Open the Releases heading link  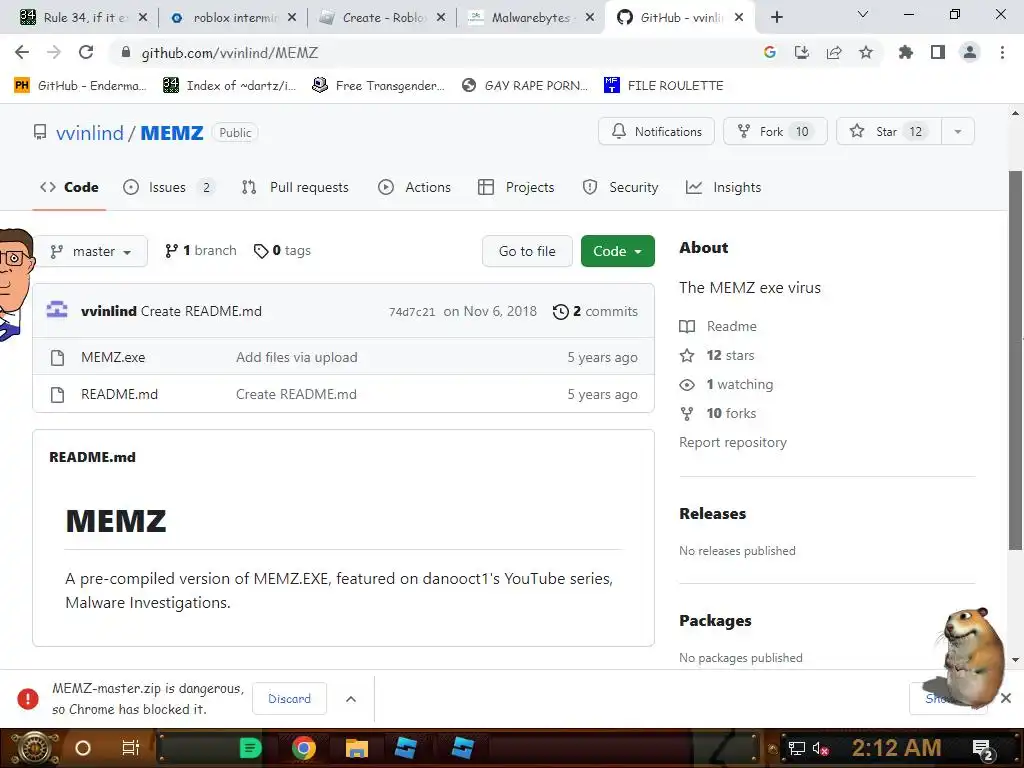[712, 514]
